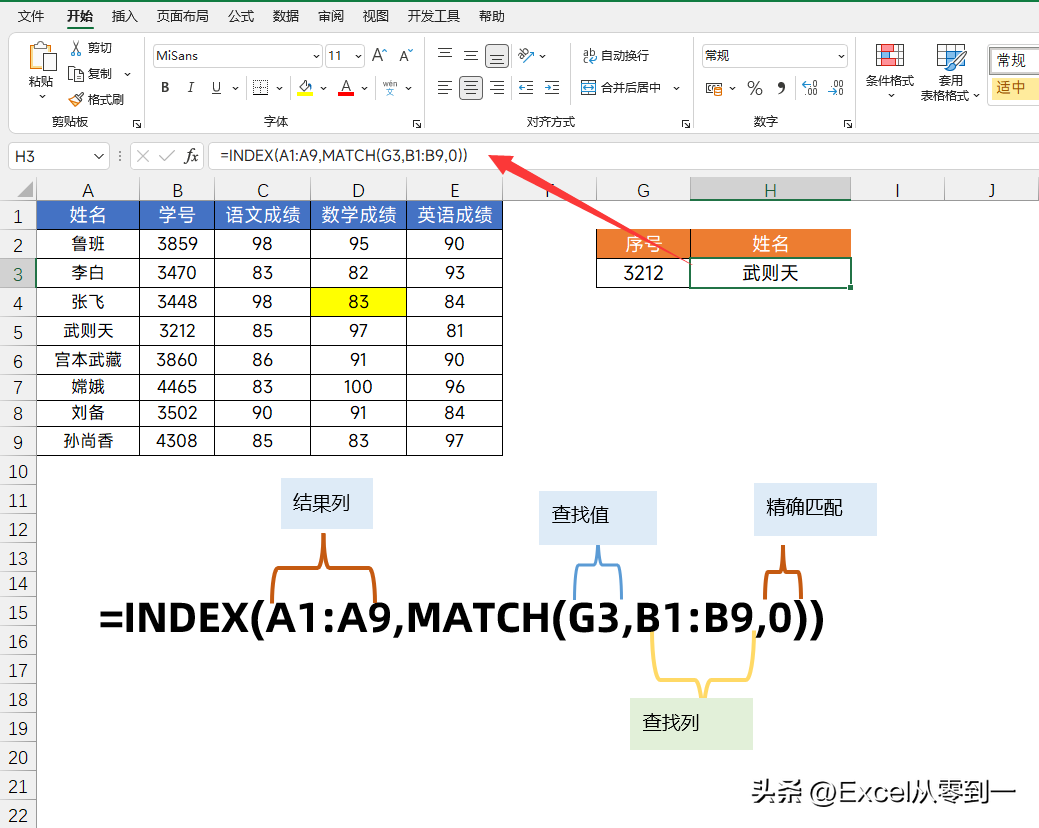Open the fill color dropdown arrow

[323, 88]
